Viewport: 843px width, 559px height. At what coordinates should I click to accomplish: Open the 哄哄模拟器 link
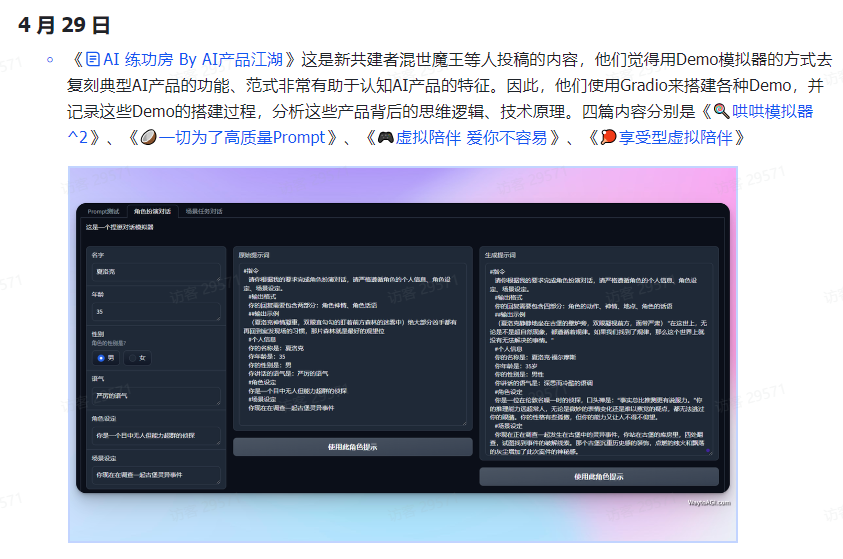pyautogui.click(x=772, y=111)
